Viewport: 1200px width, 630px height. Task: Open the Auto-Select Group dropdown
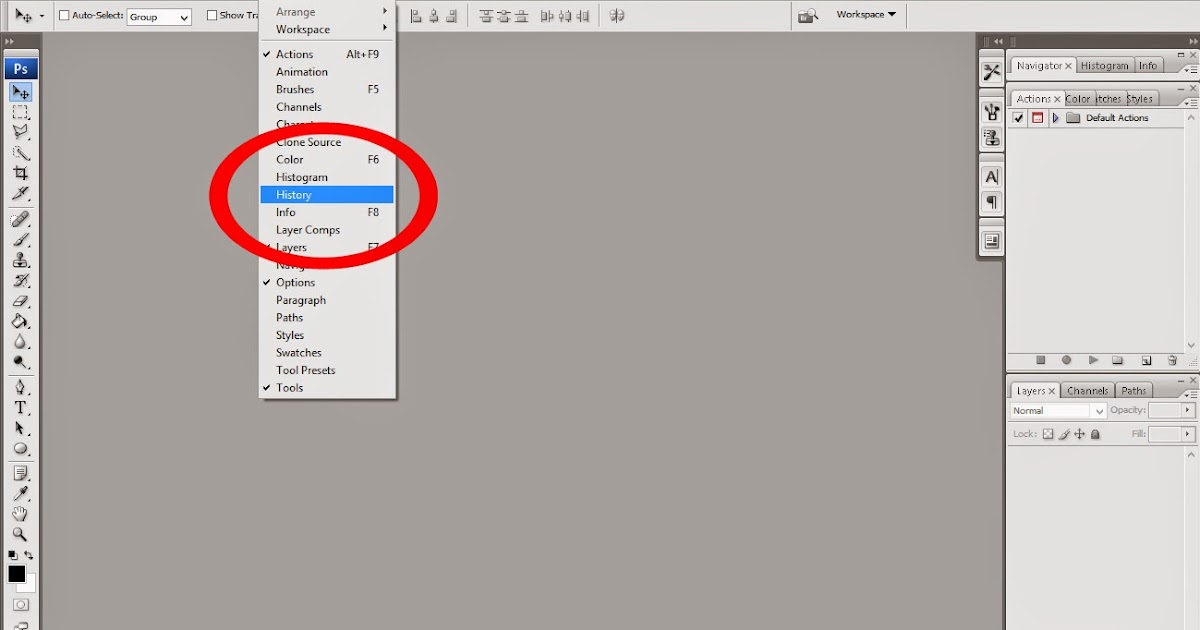click(x=159, y=16)
